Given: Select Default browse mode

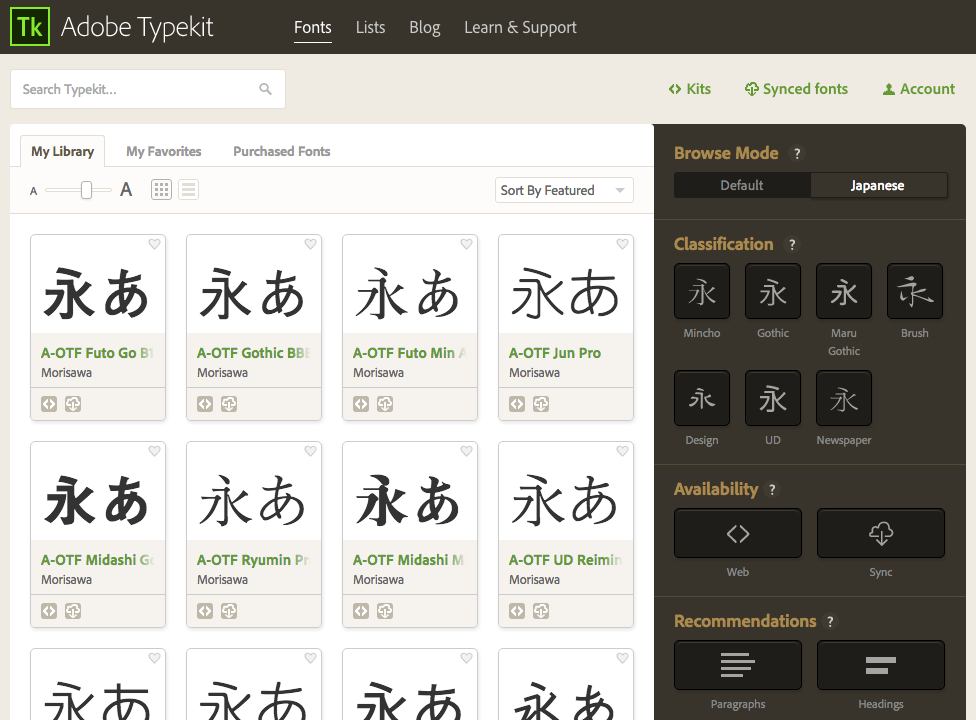Looking at the screenshot, I should coord(742,185).
